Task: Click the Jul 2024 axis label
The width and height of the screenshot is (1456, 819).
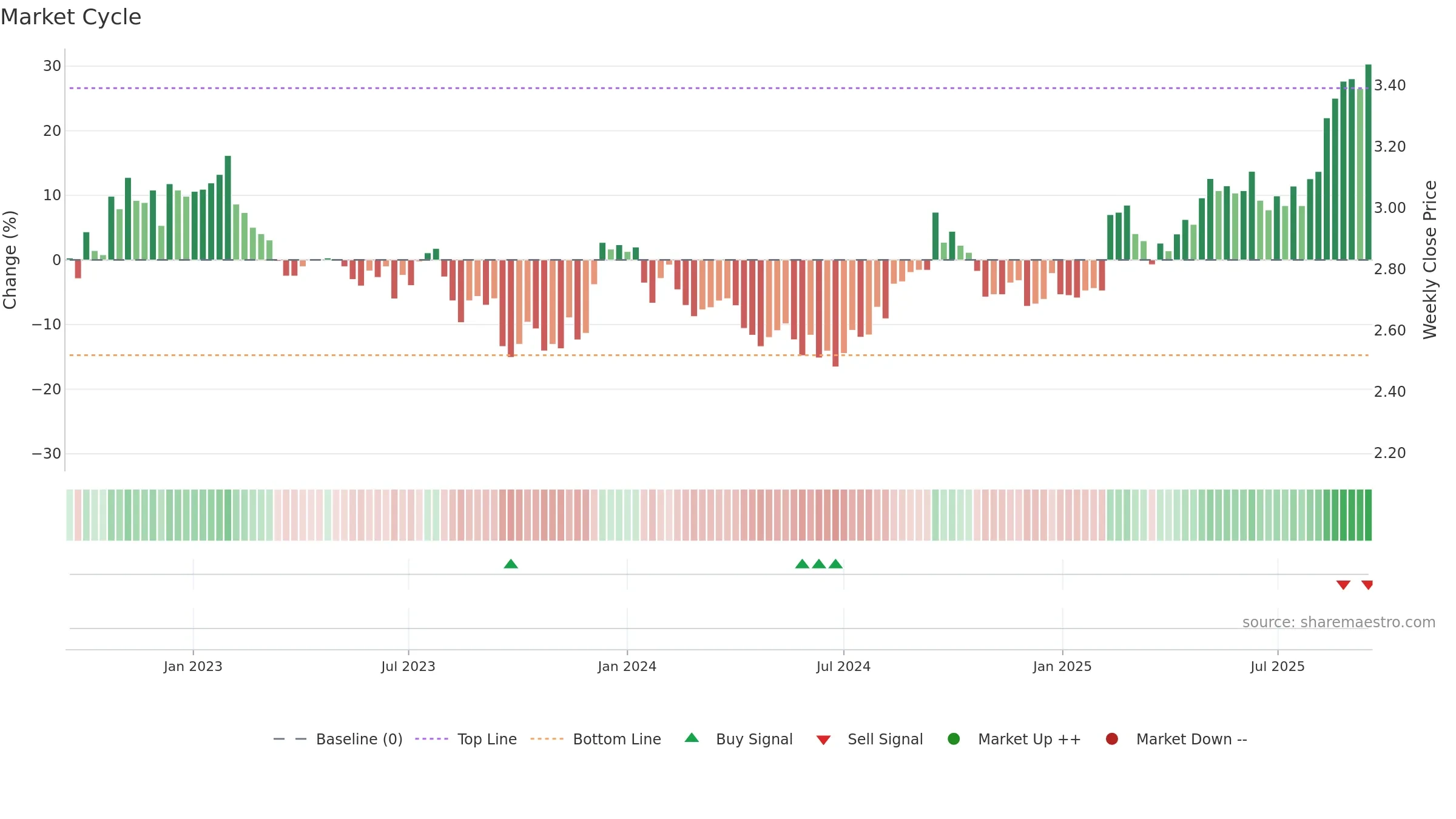Action: click(x=843, y=667)
